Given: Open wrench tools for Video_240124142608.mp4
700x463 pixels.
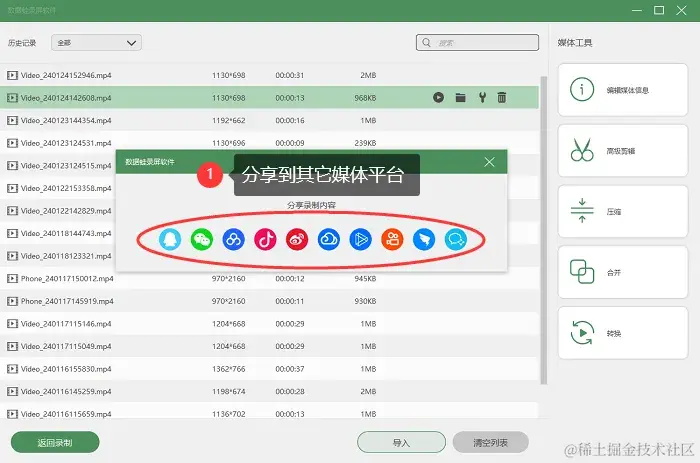Looking at the screenshot, I should (482, 97).
